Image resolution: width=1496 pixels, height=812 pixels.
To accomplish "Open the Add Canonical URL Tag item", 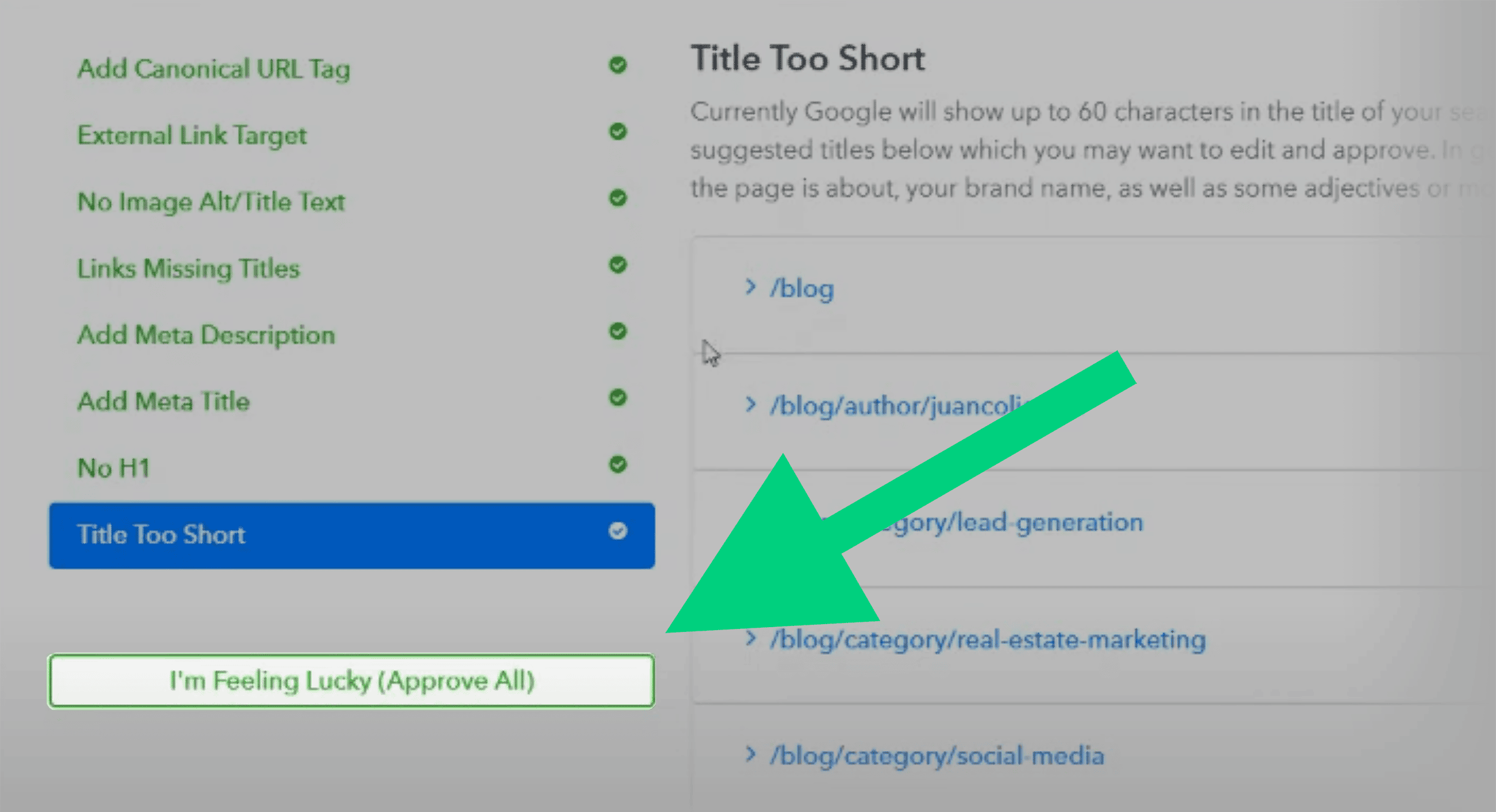I will [x=214, y=69].
